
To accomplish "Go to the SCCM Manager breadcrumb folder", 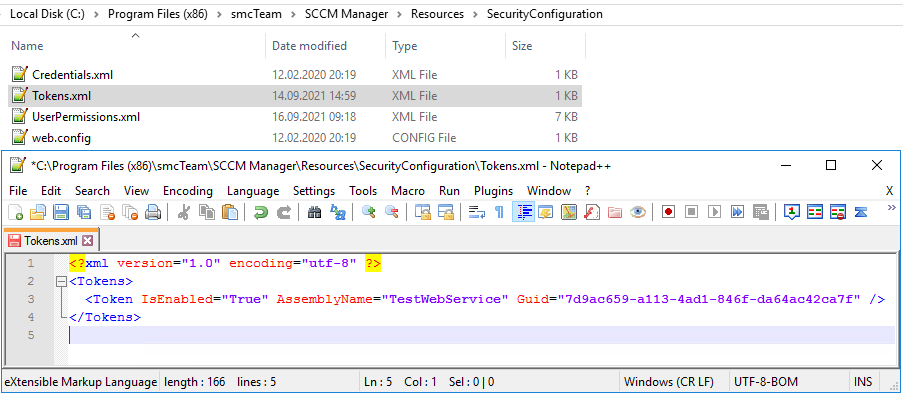I will tap(347, 14).
